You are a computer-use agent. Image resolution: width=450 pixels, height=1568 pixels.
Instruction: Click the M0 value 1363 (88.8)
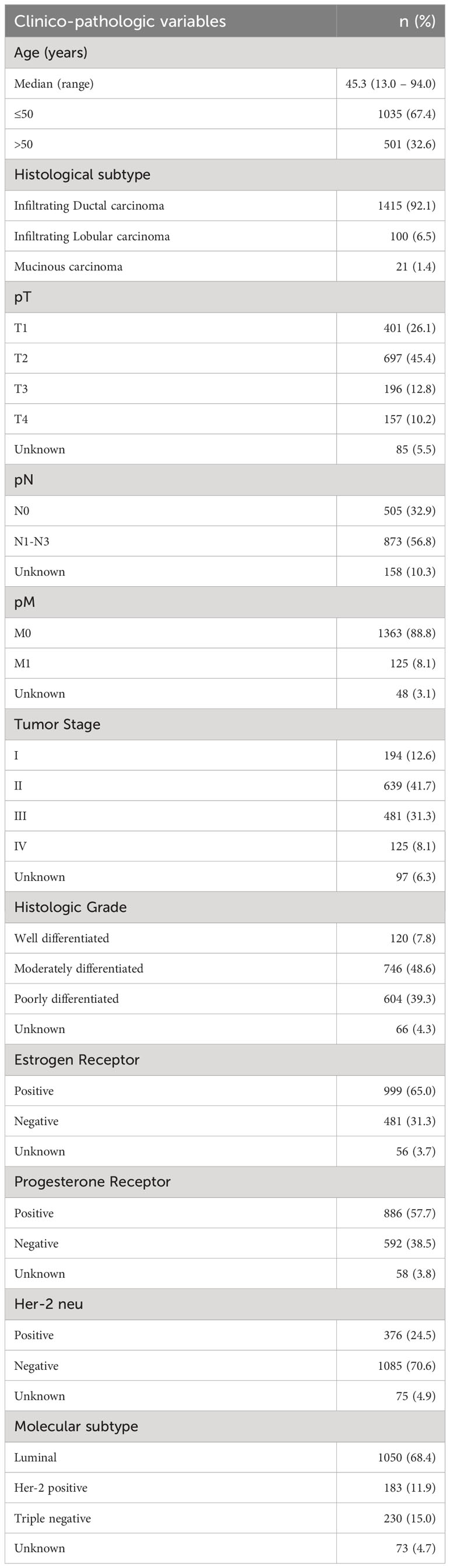(407, 633)
